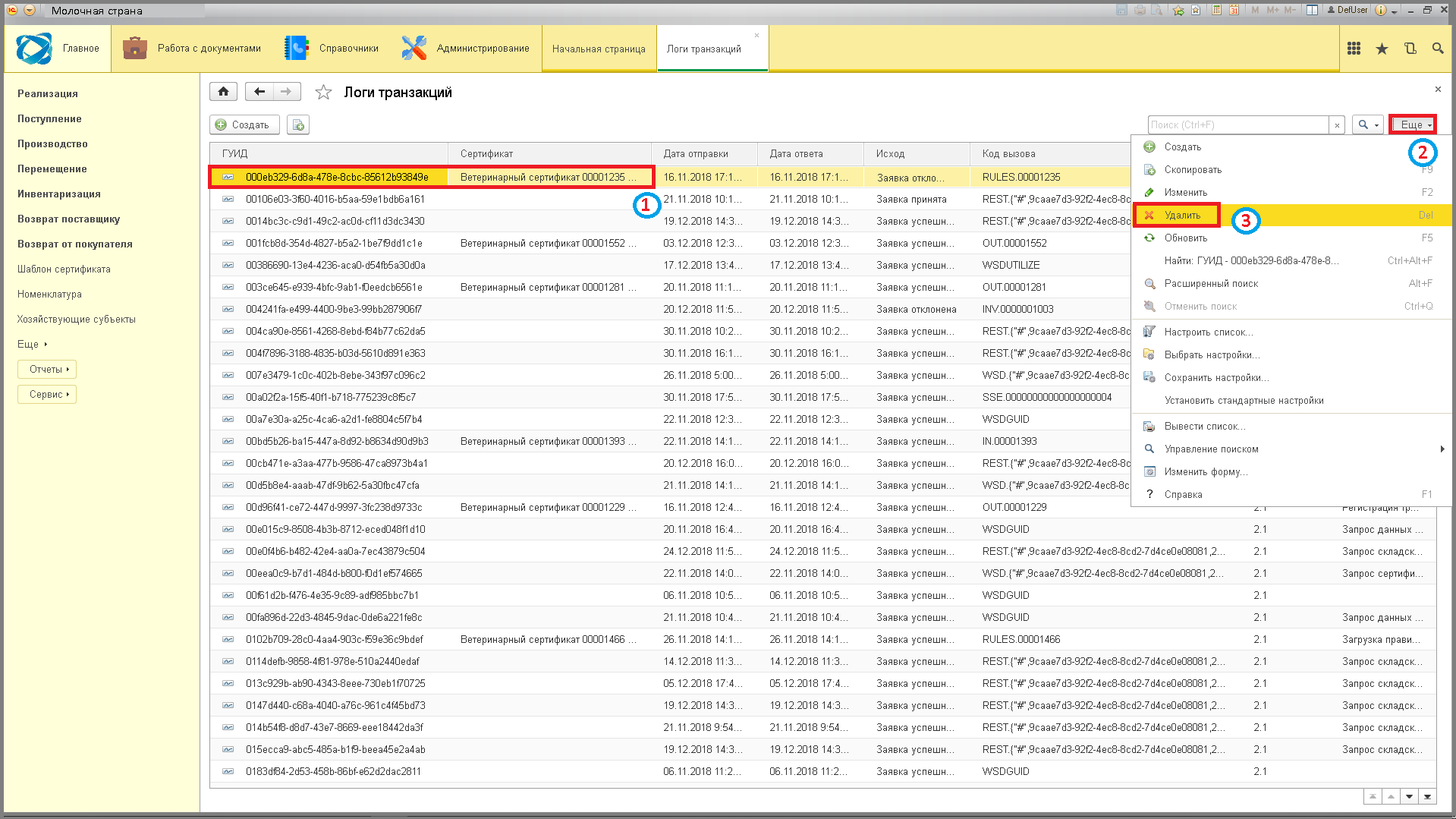The width and height of the screenshot is (1456, 819).
Task: Open Инвентаризация in the left sidebar
Action: pyautogui.click(x=59, y=194)
